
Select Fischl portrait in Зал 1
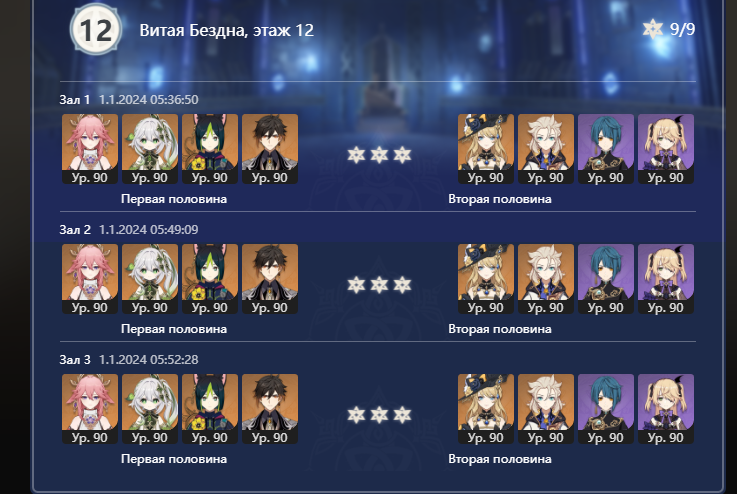(666, 149)
